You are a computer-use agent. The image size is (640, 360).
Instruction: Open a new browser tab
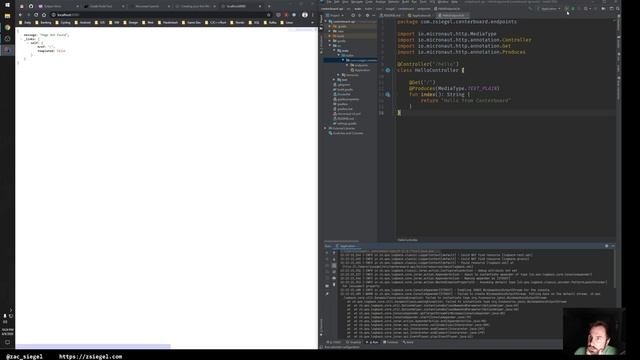point(269,6)
